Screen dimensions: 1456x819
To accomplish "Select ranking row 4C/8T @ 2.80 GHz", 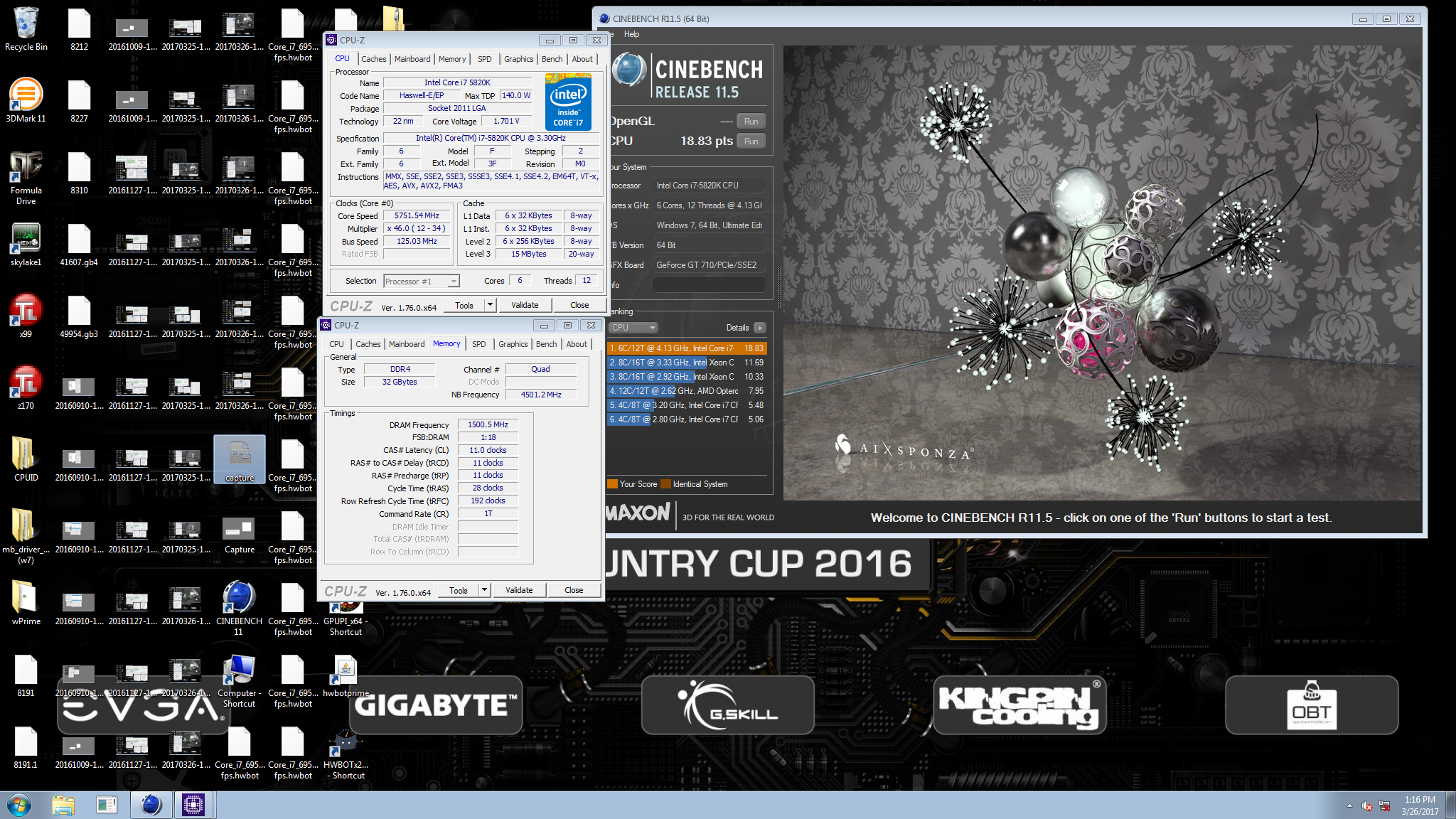I will click(x=687, y=419).
